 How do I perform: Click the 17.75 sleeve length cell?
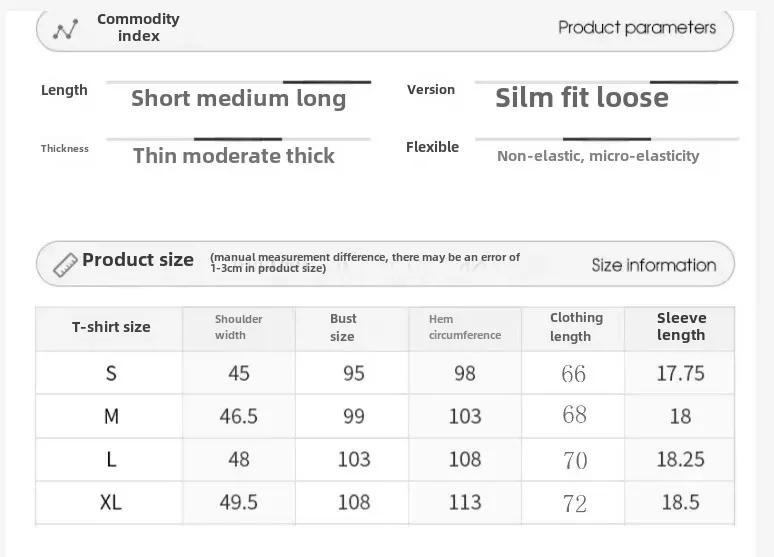(680, 374)
